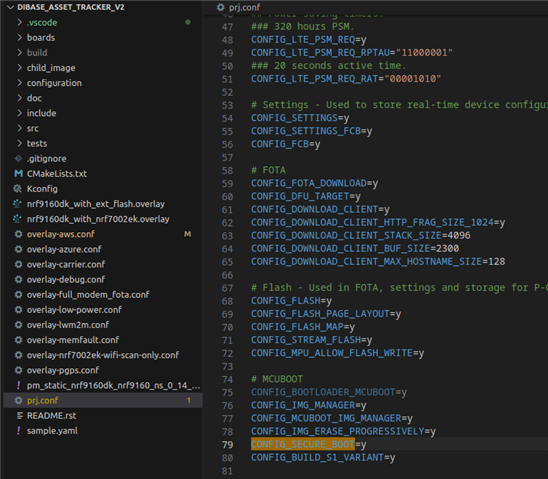Expand the configuration folder
Image resolution: width=548 pixels, height=479 pixels.
[20, 83]
